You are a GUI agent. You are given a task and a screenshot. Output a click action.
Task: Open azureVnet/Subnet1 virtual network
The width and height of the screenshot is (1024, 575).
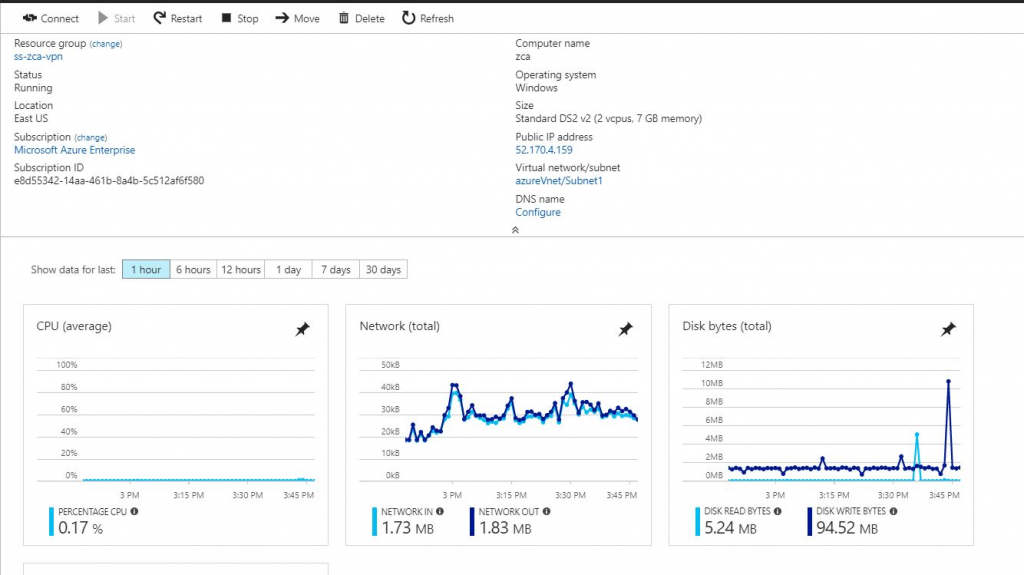[x=559, y=181]
